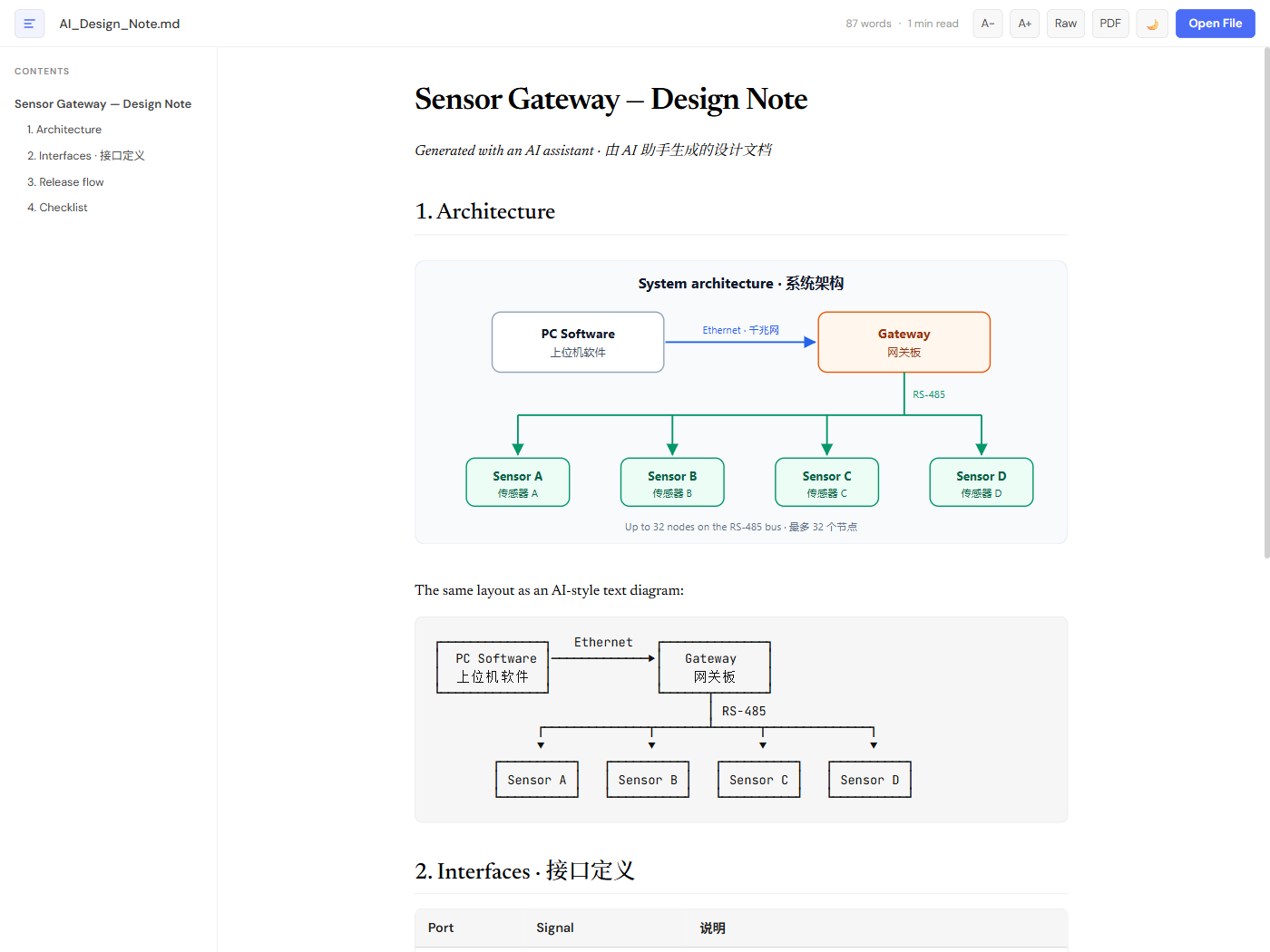Jump to Sensor Gateway — Design Note heading

tap(103, 104)
